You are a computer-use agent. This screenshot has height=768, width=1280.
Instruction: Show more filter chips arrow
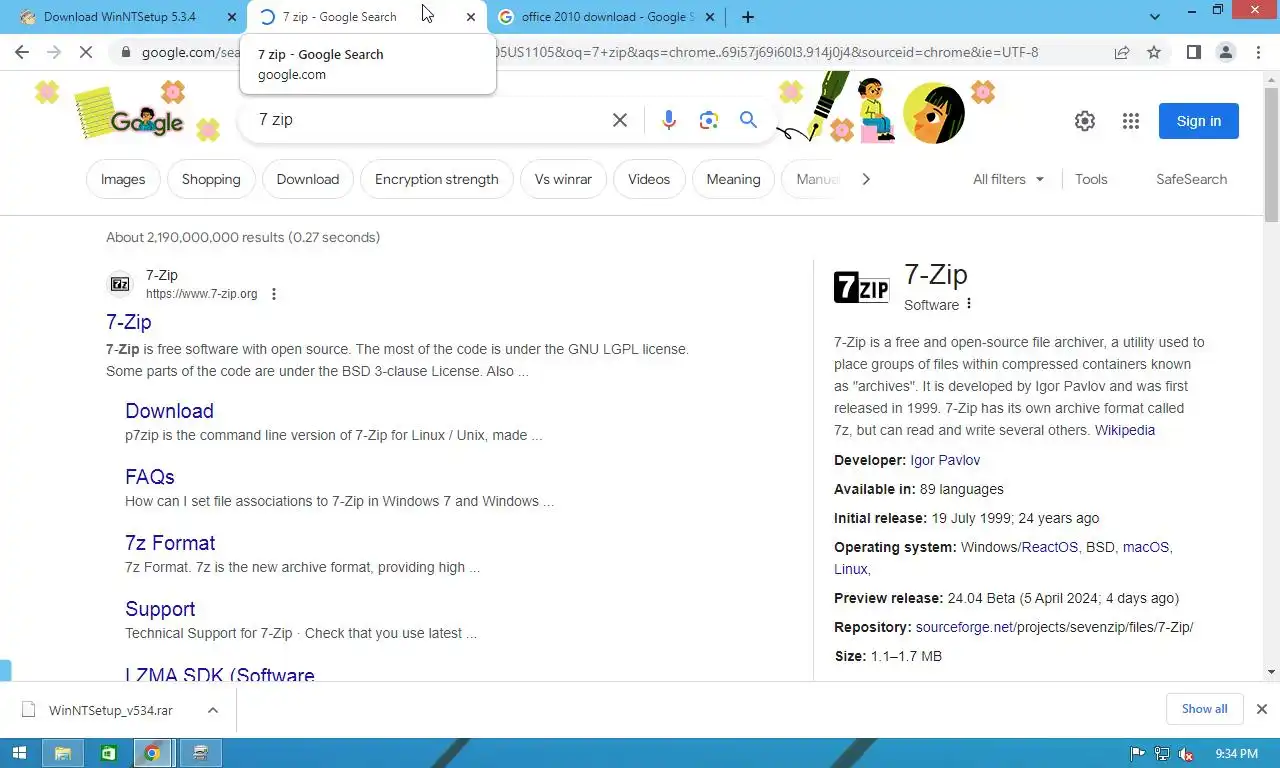tap(866, 179)
